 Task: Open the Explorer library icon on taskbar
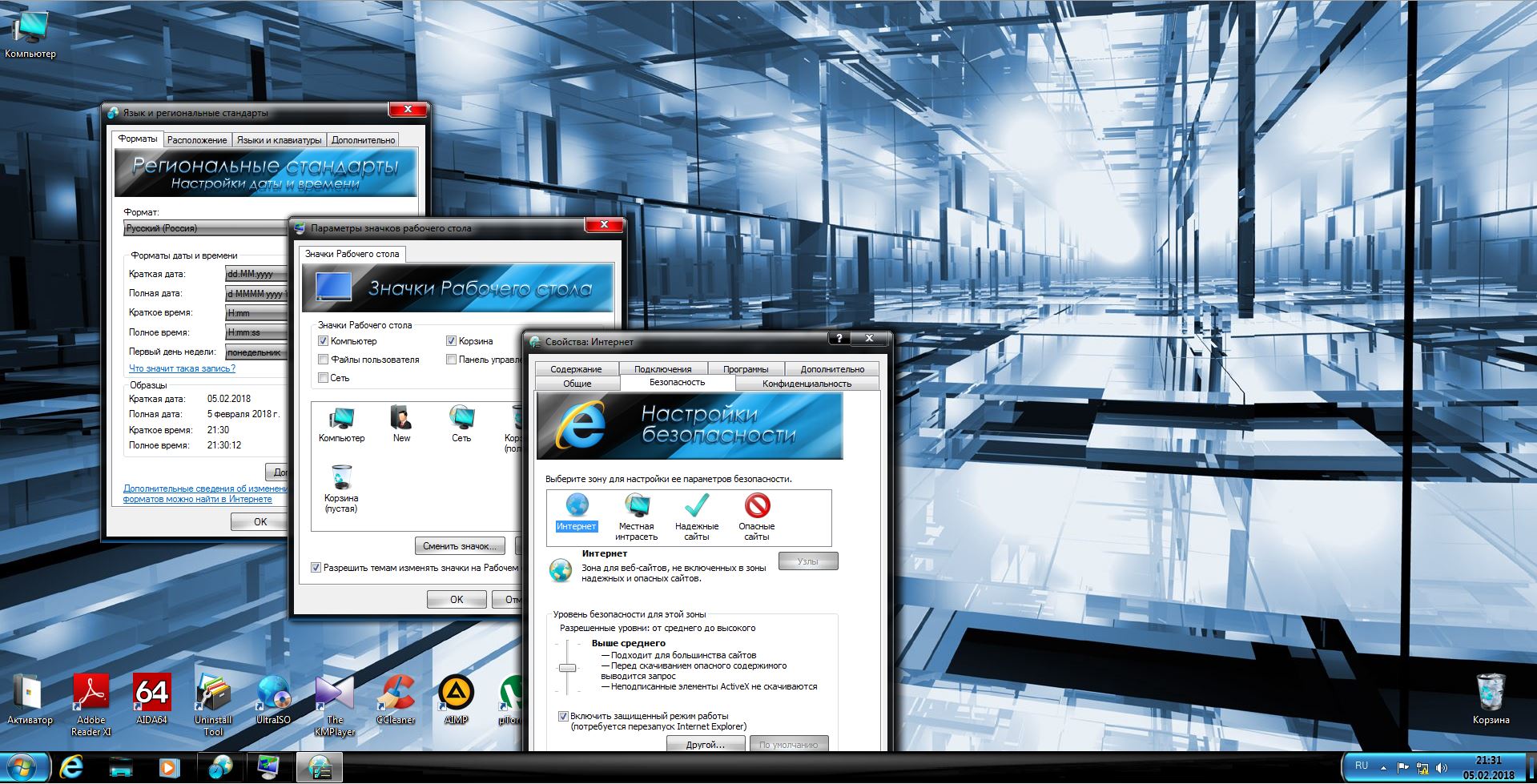[120, 767]
